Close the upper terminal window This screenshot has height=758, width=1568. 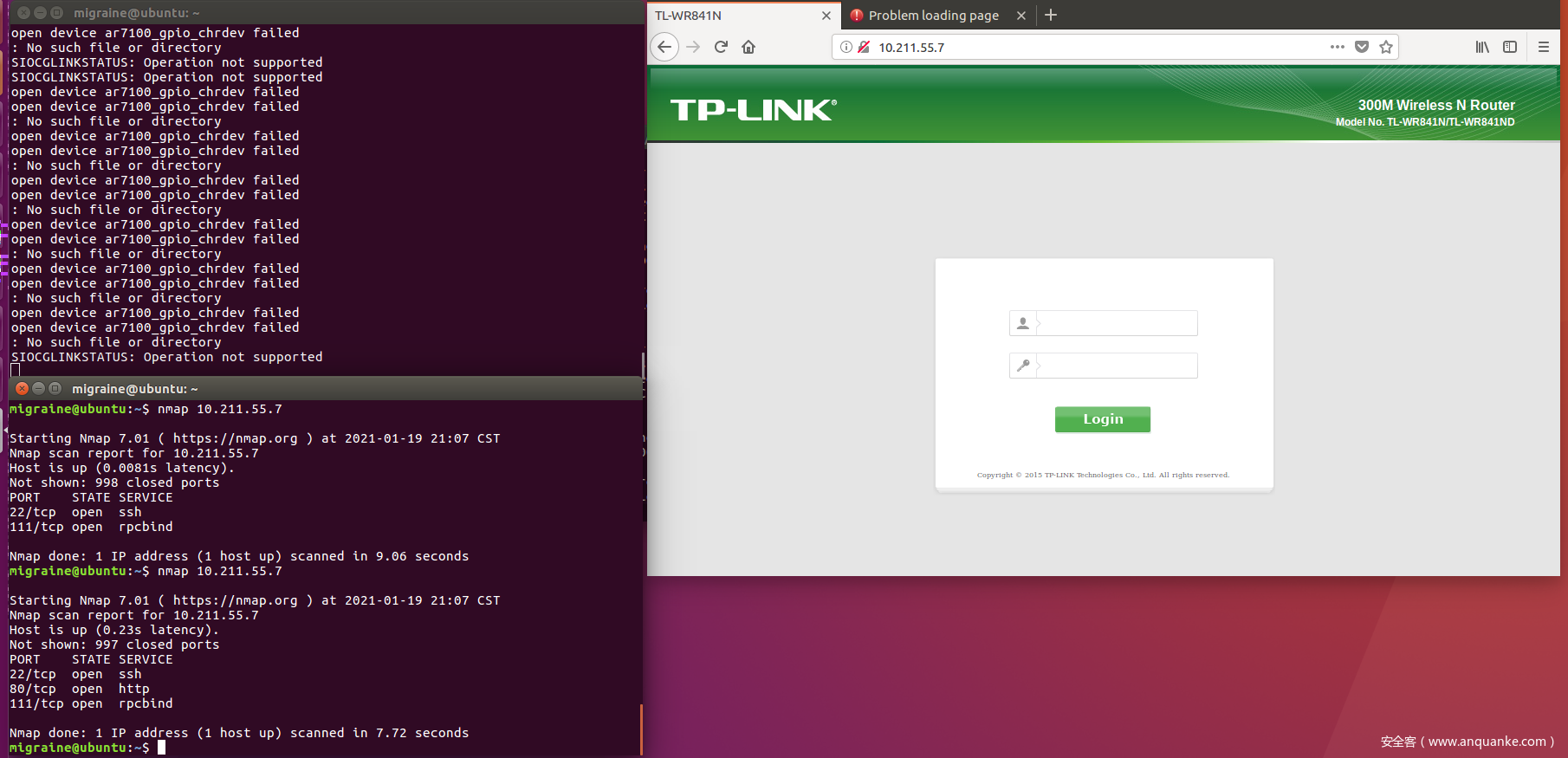(24, 12)
